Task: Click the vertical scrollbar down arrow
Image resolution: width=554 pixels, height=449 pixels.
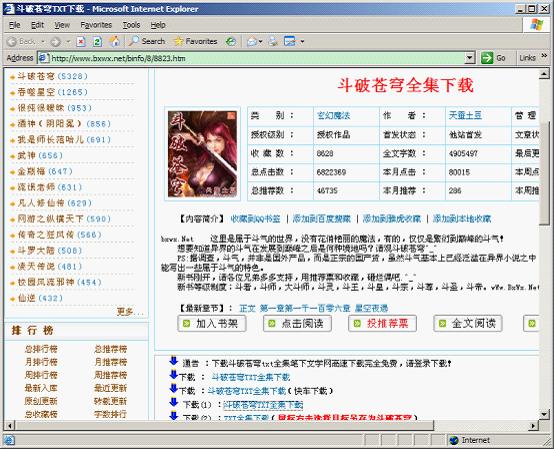Action: [x=544, y=414]
